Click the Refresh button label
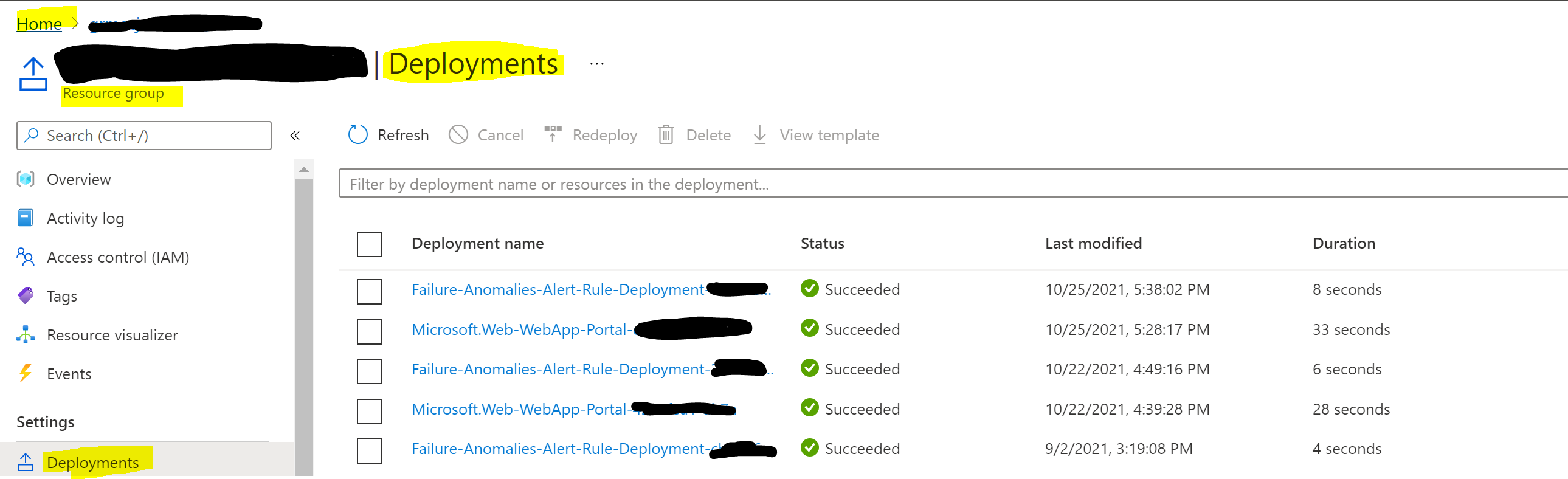Image resolution: width=1568 pixels, height=479 pixels. point(403,135)
